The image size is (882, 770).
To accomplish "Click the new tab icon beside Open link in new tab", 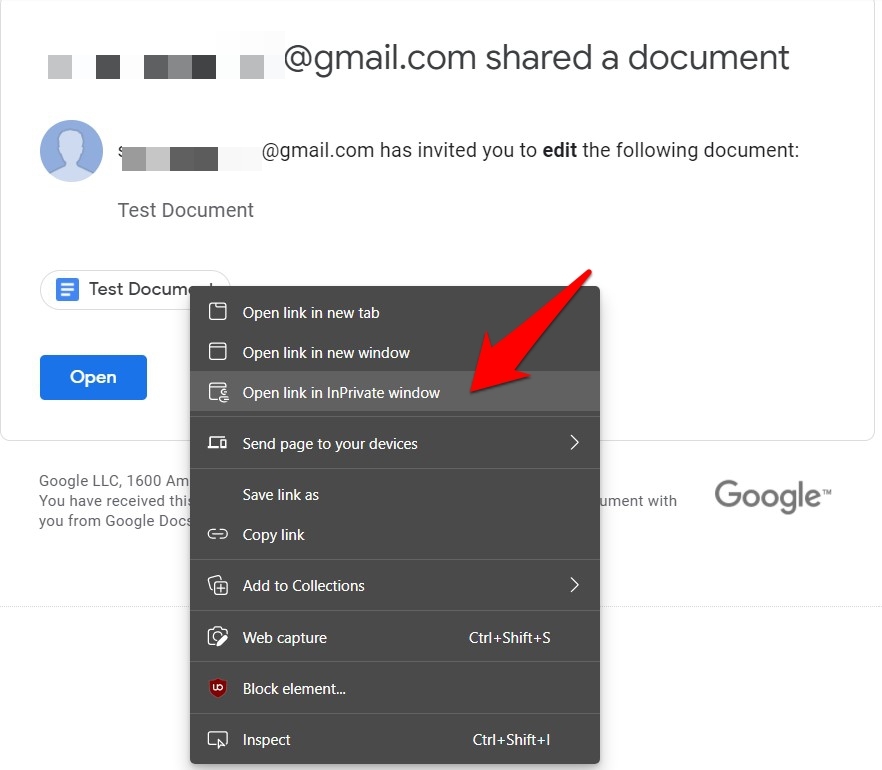I will click(x=218, y=312).
